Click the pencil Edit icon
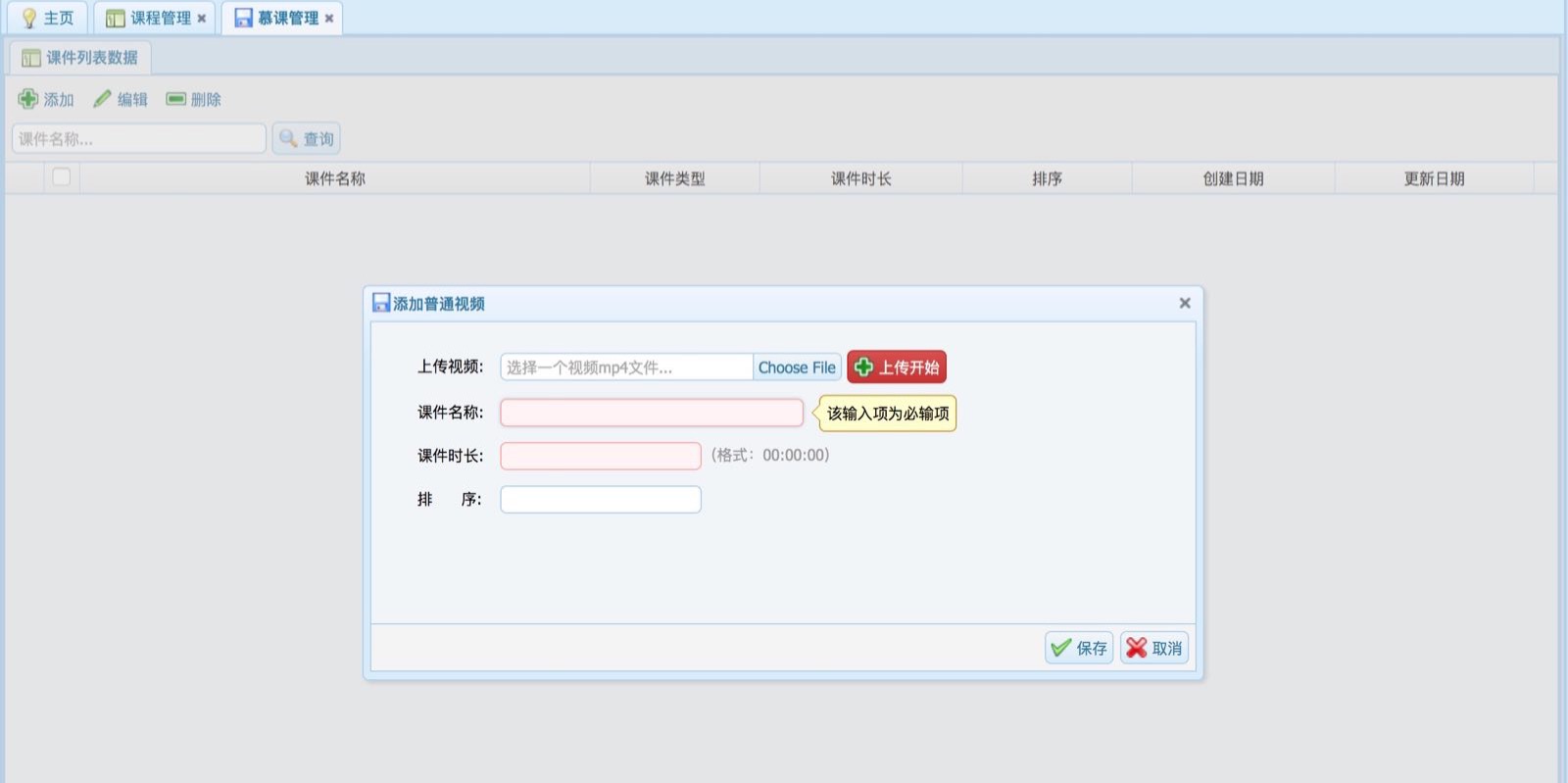The height and width of the screenshot is (783, 1568). coord(102,99)
